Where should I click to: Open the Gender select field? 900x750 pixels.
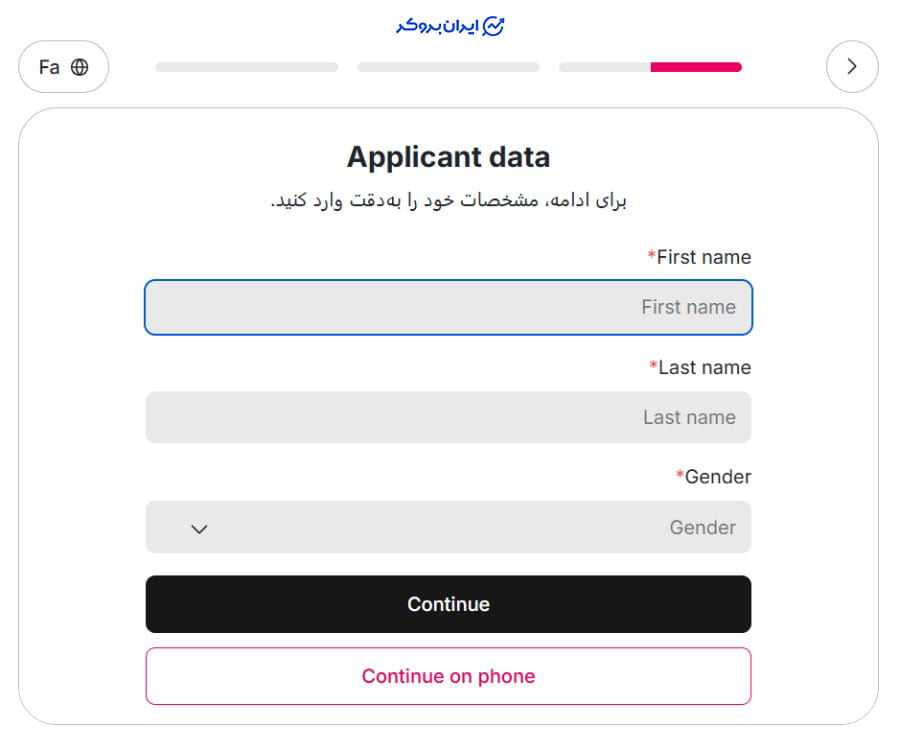(448, 527)
